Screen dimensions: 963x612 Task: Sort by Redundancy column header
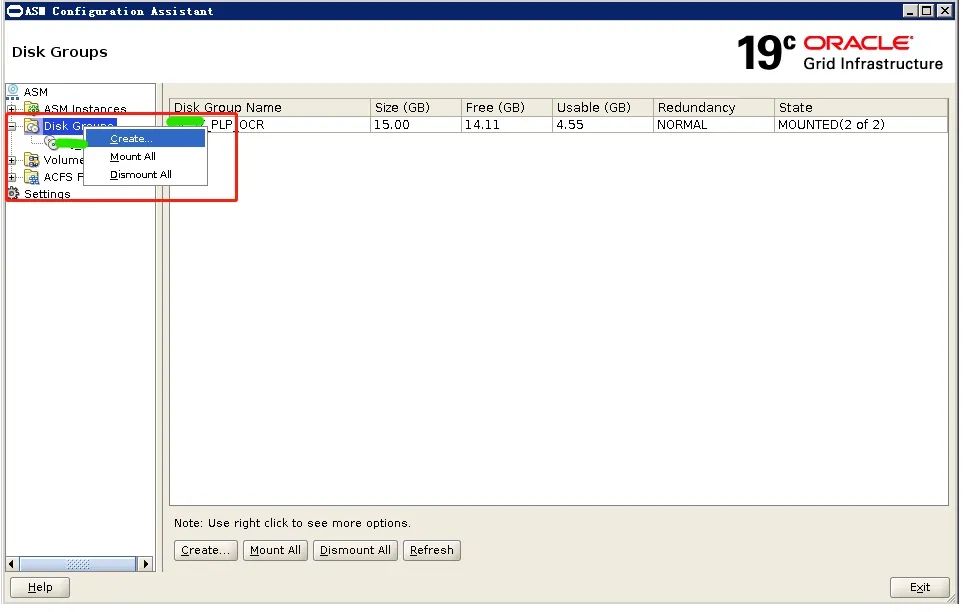pyautogui.click(x=714, y=108)
